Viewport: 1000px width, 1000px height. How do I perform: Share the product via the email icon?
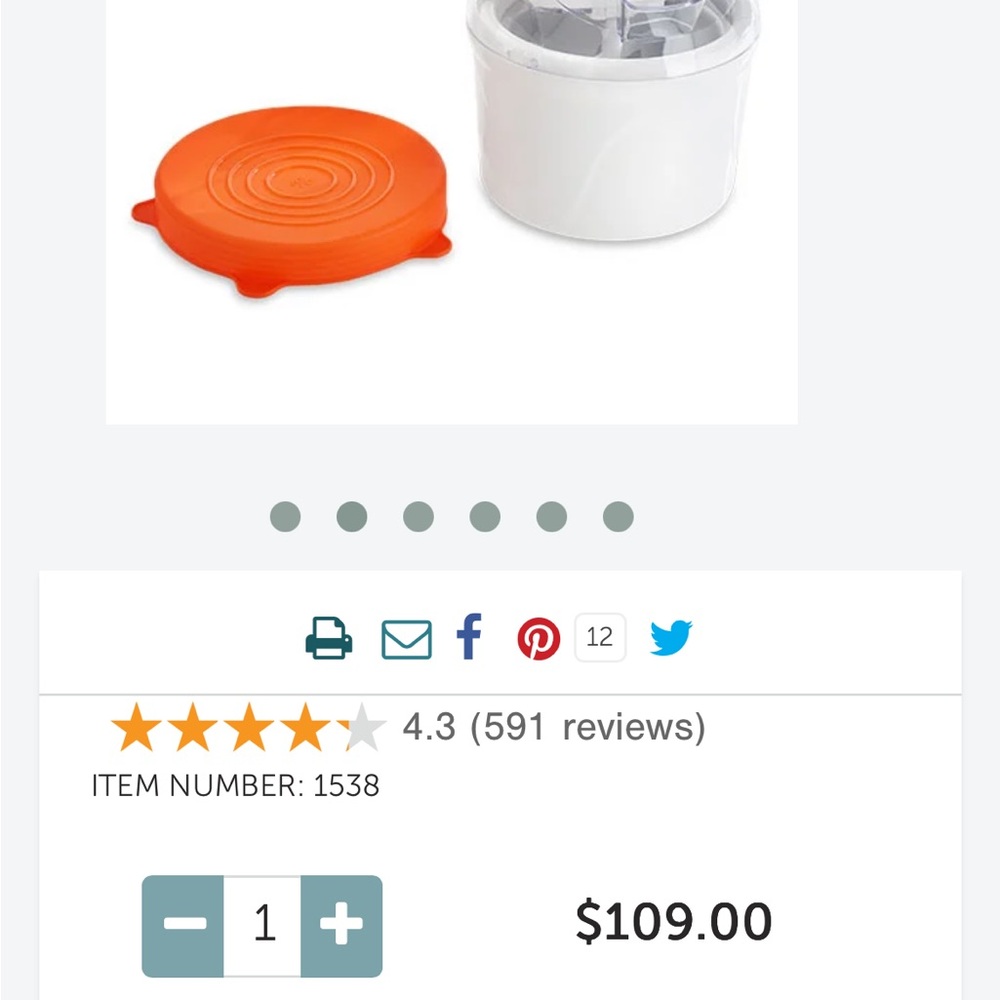coord(408,637)
